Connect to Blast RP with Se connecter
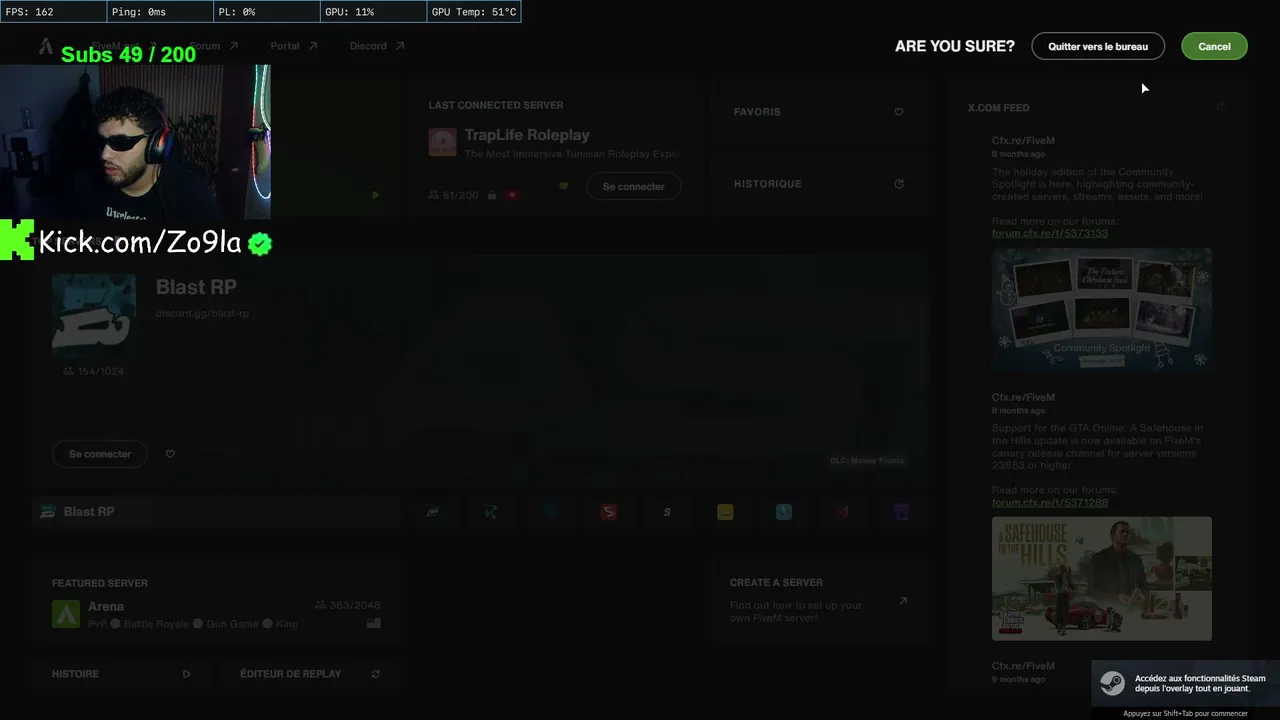 100,454
